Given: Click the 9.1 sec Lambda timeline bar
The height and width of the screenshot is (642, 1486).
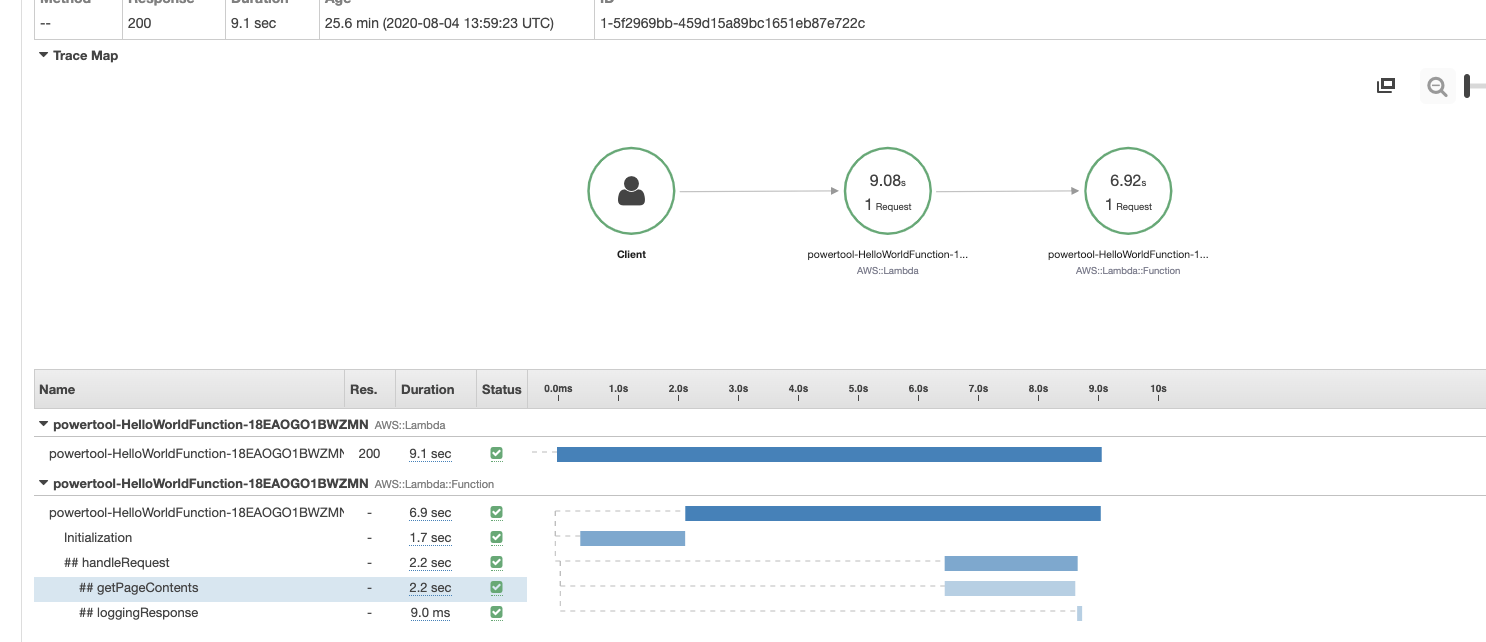Looking at the screenshot, I should coord(829,454).
